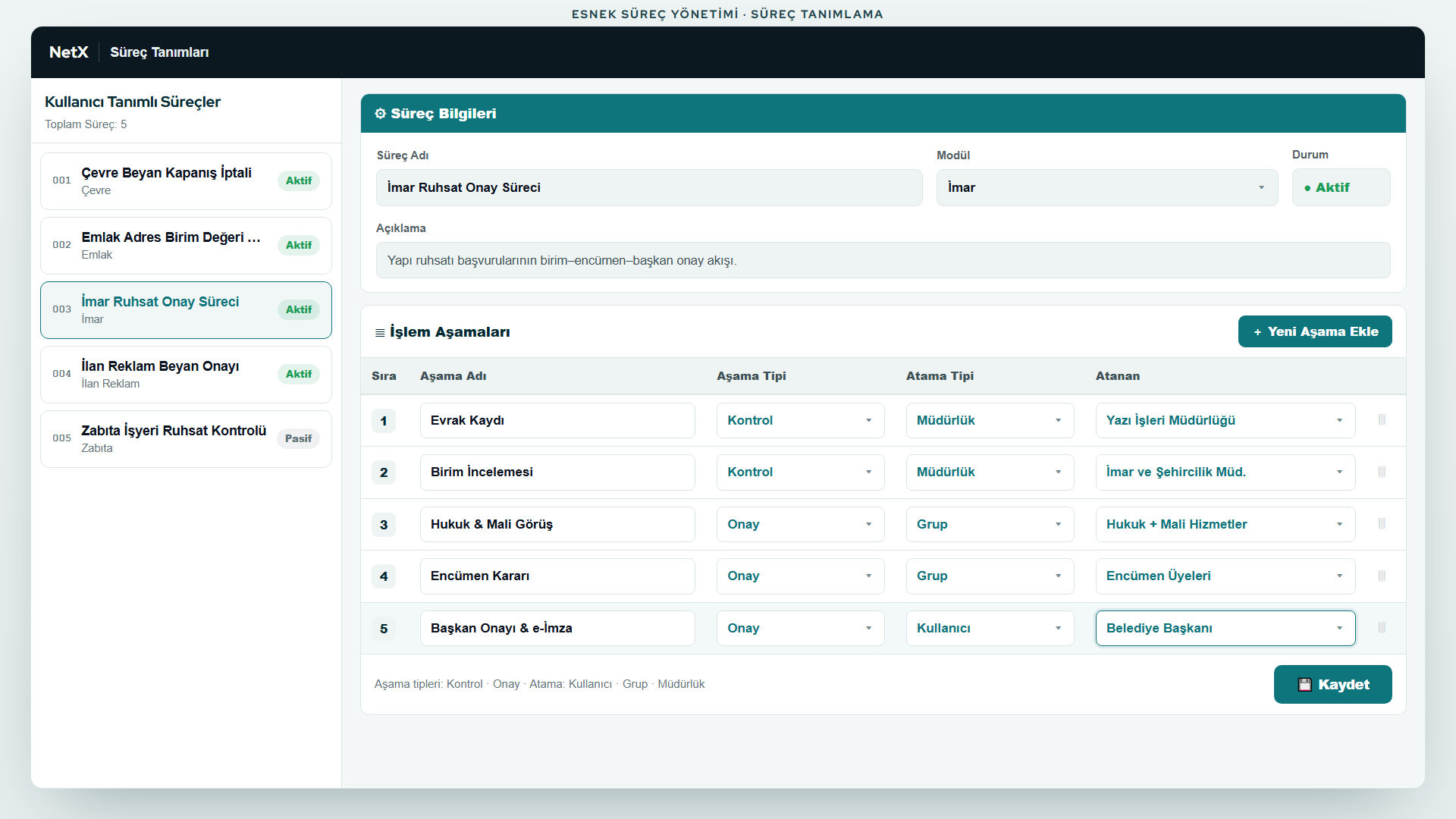This screenshot has height=819, width=1456.
Task: Save the process with Kaydet
Action: (x=1332, y=684)
